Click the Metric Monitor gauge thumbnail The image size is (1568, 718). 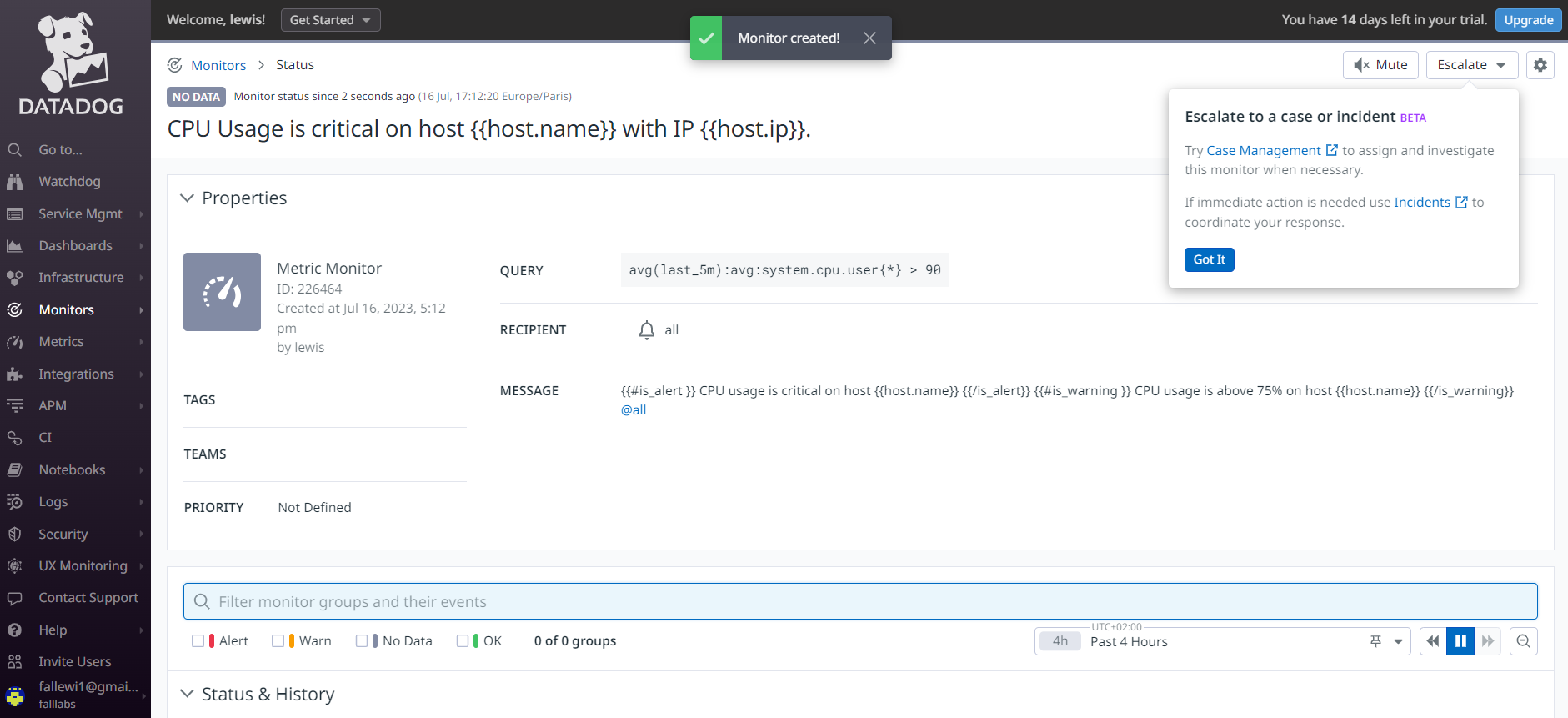[x=222, y=292]
